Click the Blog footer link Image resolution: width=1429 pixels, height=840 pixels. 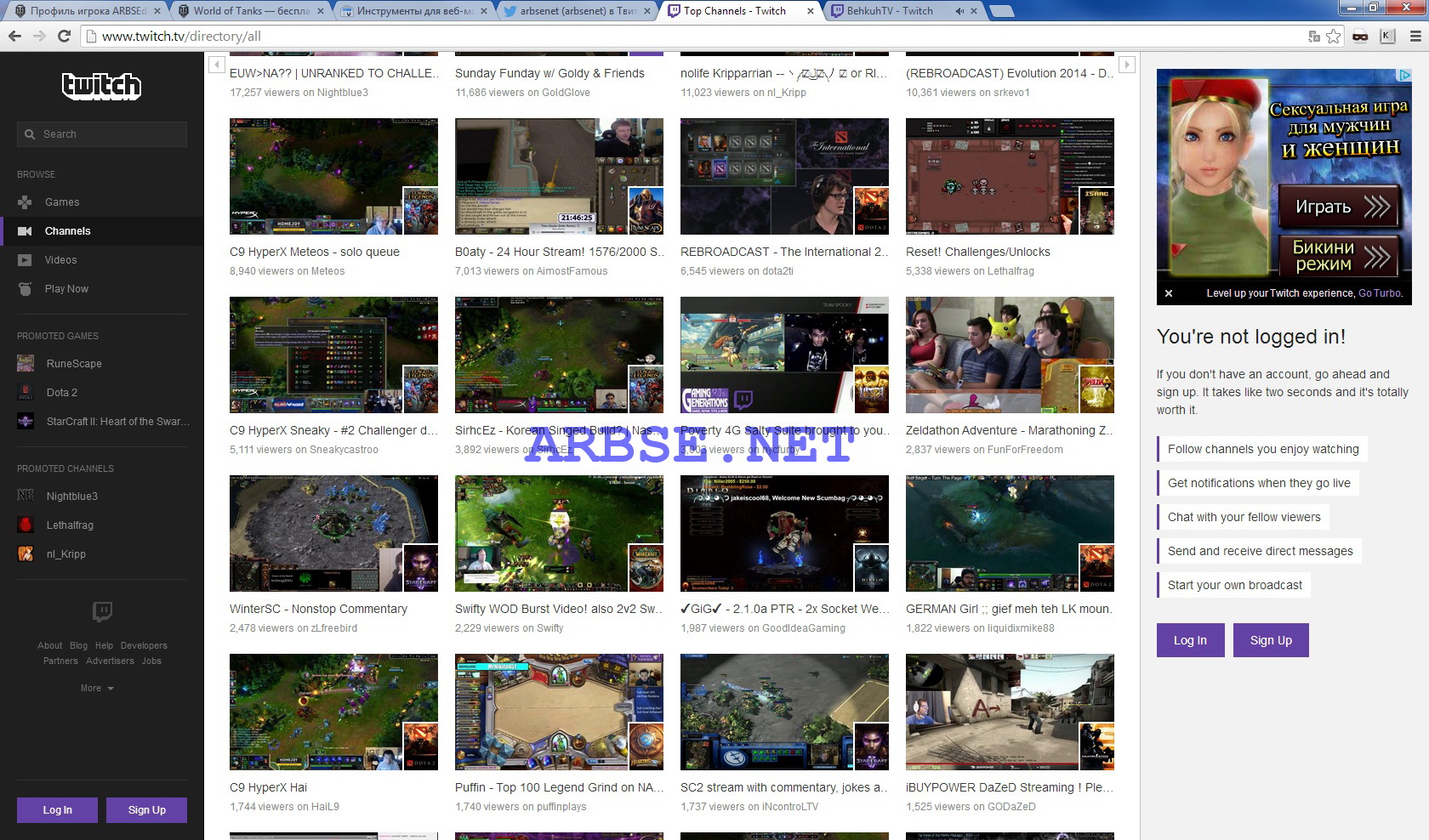click(x=78, y=646)
